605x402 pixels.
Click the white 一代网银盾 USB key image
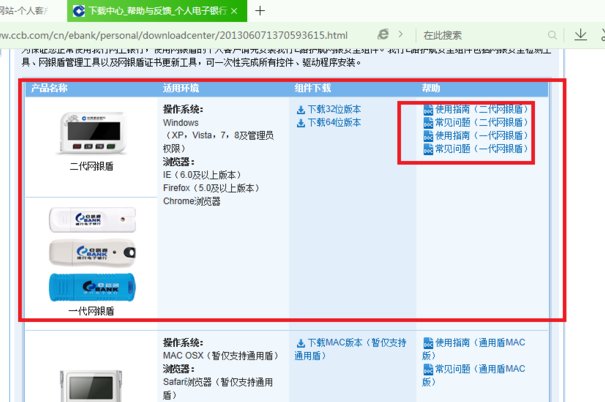[x=93, y=220]
